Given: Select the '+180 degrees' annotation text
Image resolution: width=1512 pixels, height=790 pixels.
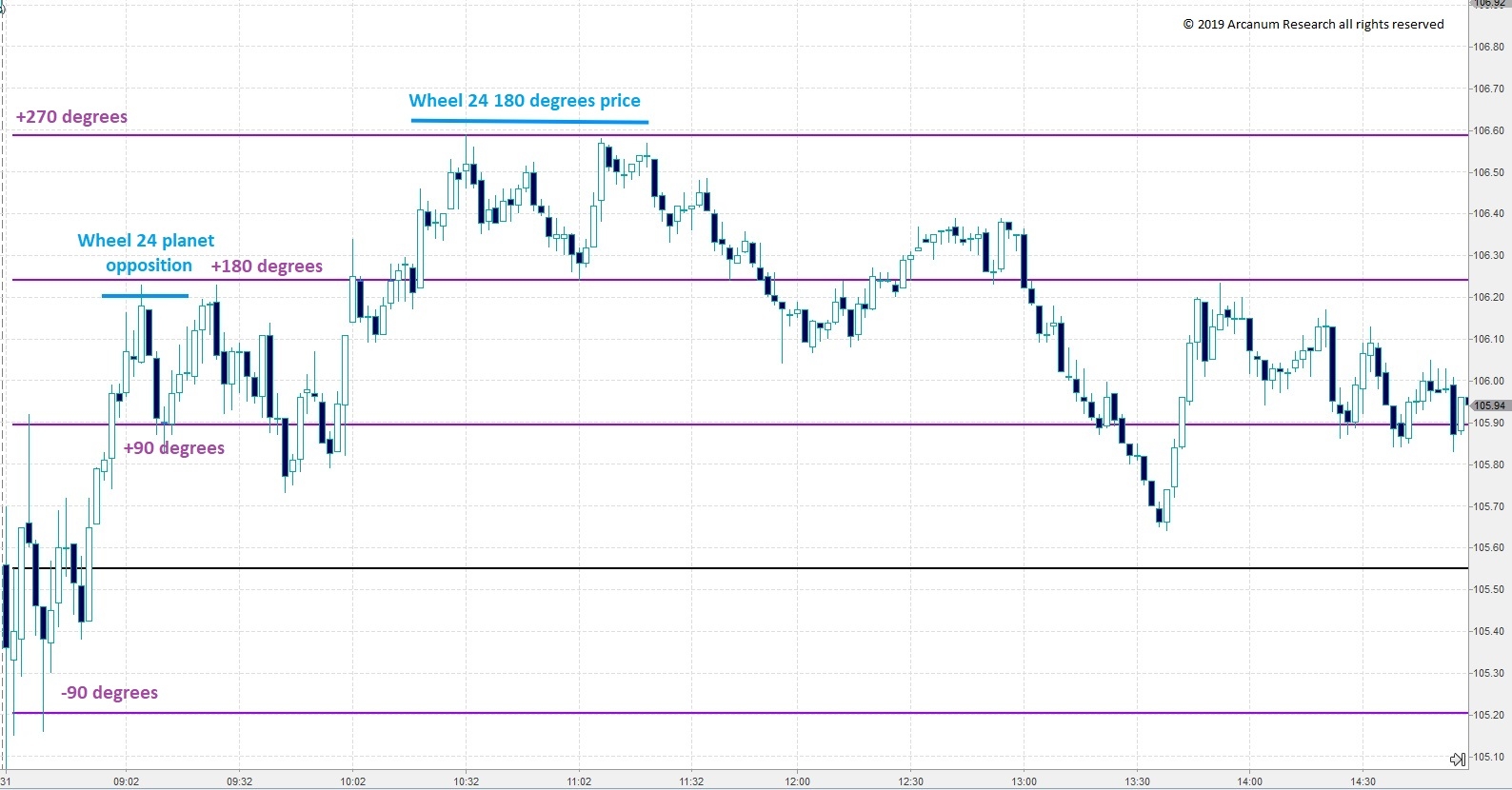Looking at the screenshot, I should tap(267, 267).
